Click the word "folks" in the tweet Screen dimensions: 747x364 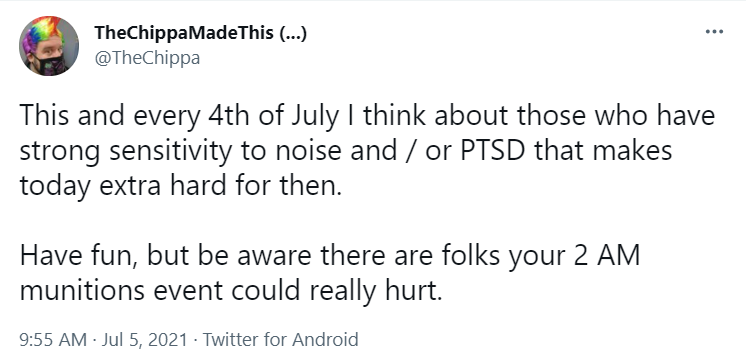(x=470, y=255)
